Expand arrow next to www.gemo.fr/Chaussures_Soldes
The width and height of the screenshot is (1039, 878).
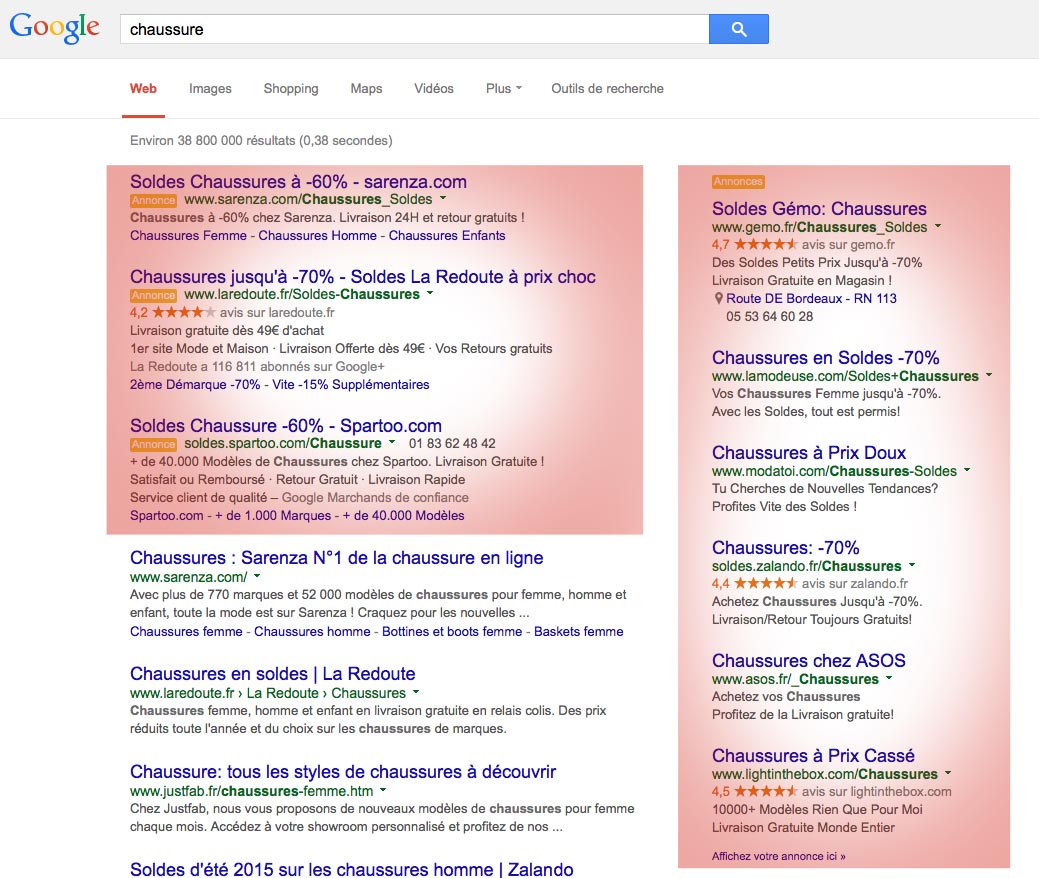(x=938, y=227)
